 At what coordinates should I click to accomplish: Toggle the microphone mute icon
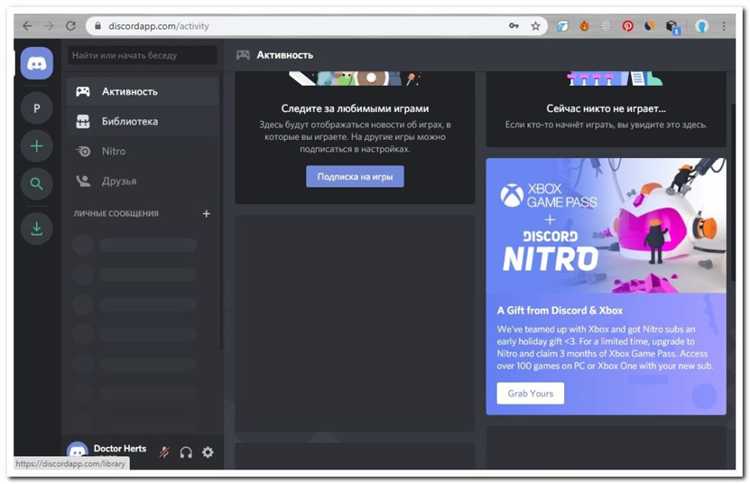[165, 452]
